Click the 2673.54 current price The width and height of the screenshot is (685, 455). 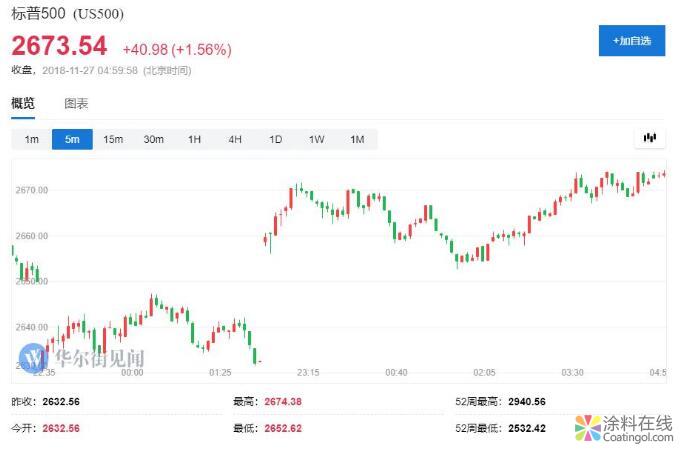point(59,47)
